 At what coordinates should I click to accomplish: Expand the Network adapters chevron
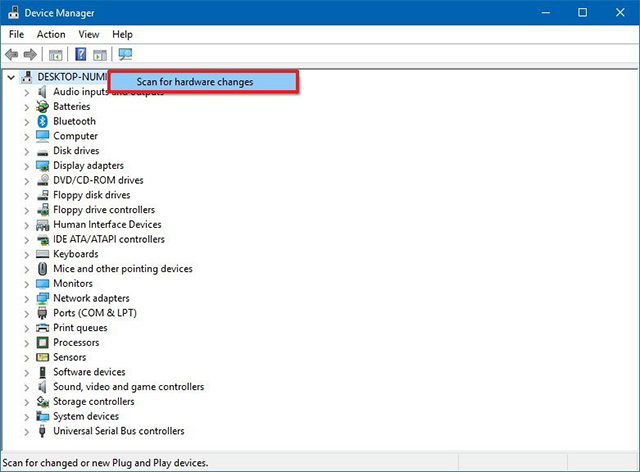(x=27, y=299)
